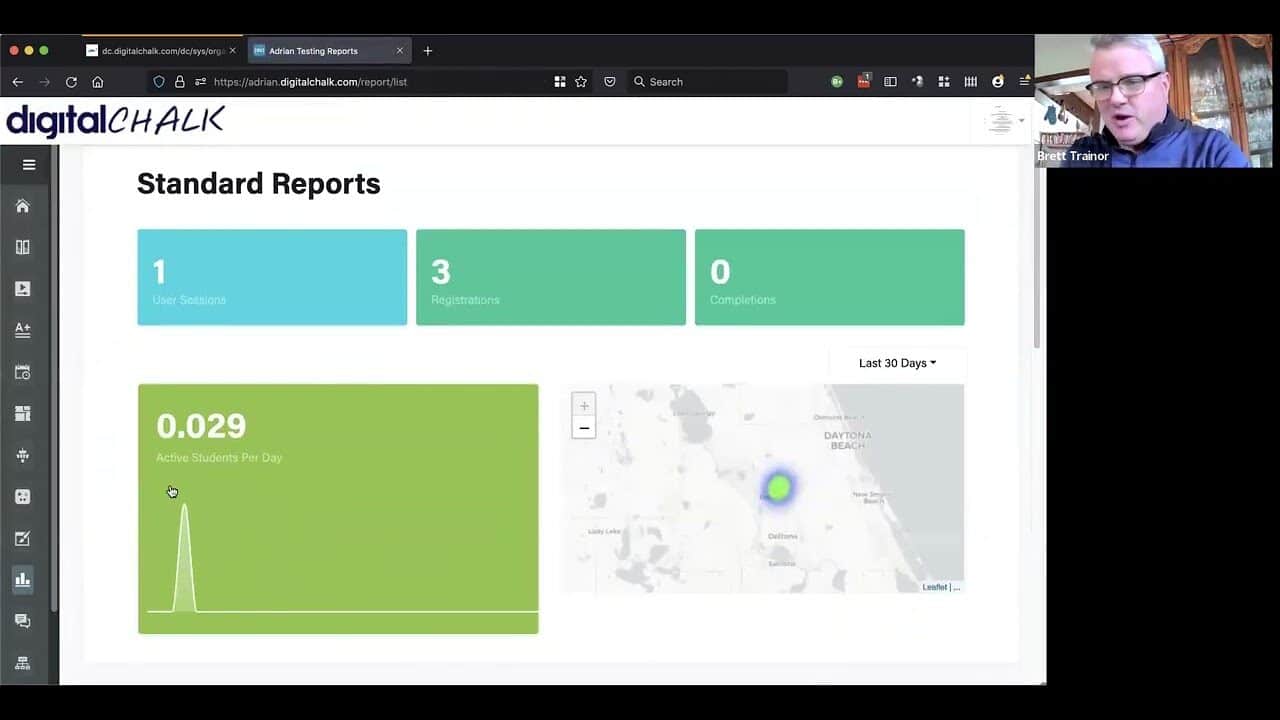Close the dc.digitalchalk.com tab
Screen dimensions: 1280x720
coord(233,51)
